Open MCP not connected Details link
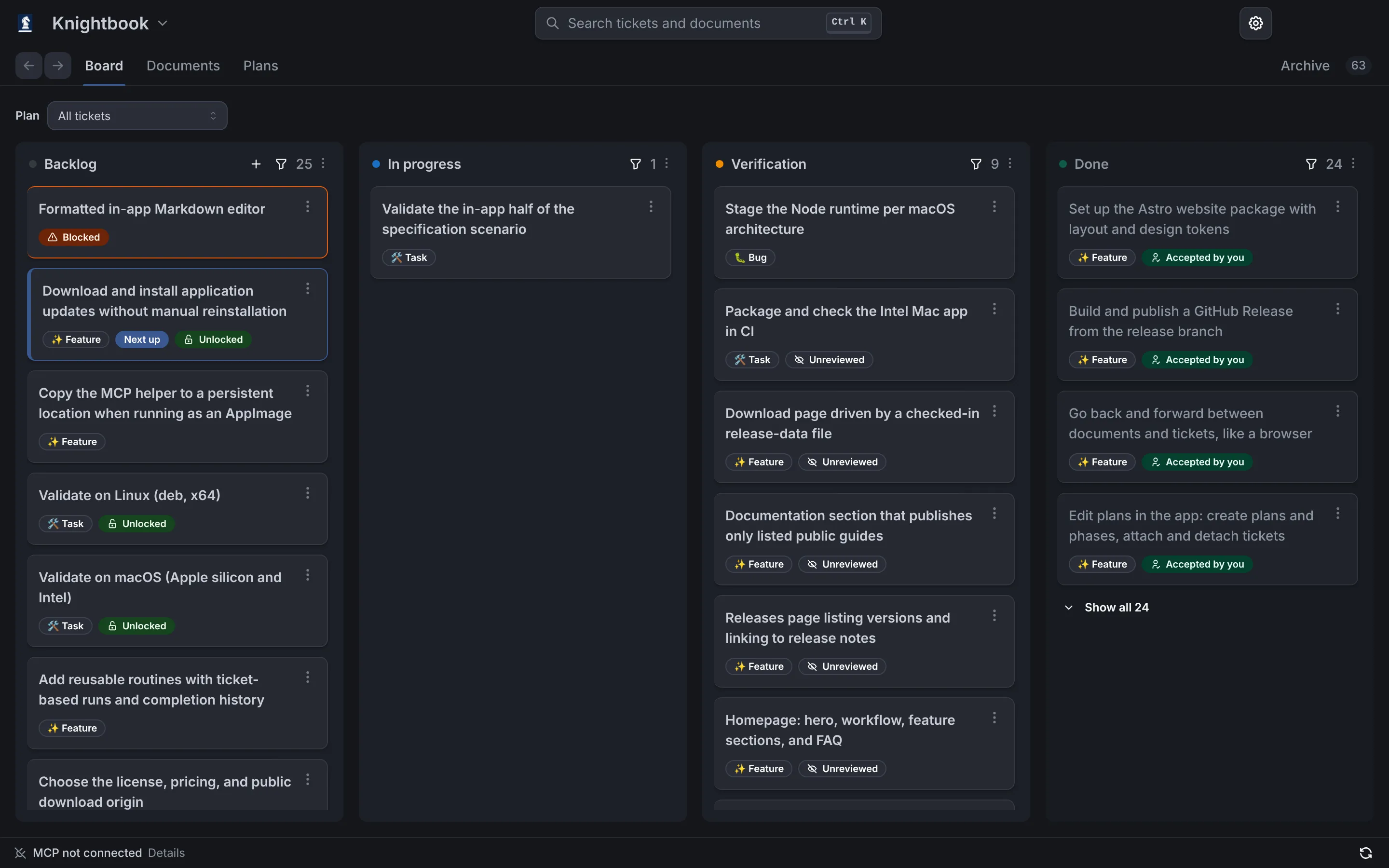The height and width of the screenshot is (868, 1389). click(166, 853)
